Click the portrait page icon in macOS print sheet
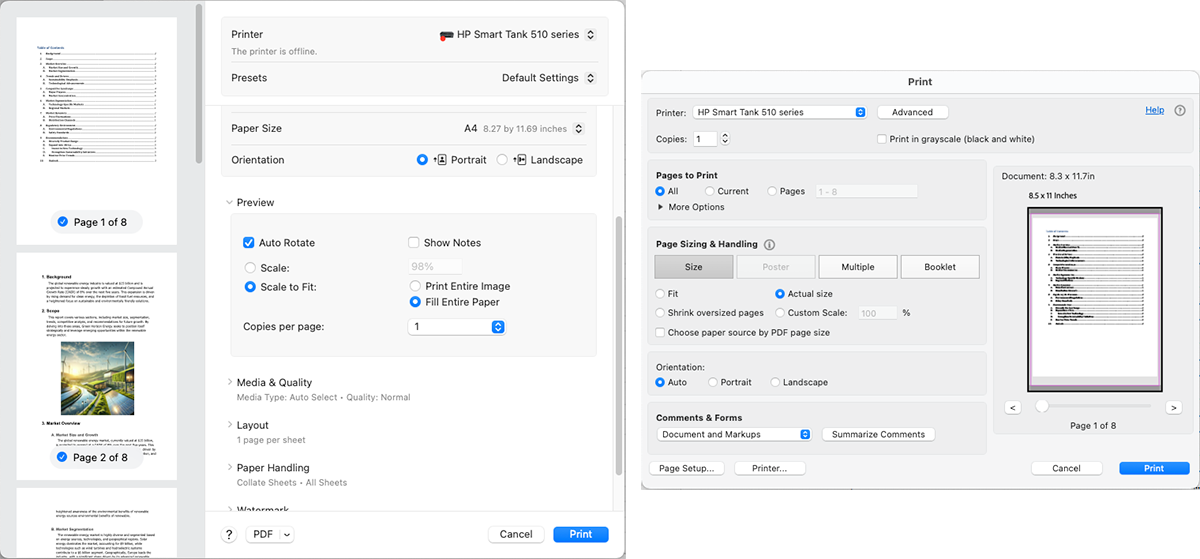This screenshot has width=1200, height=559. pos(438,160)
